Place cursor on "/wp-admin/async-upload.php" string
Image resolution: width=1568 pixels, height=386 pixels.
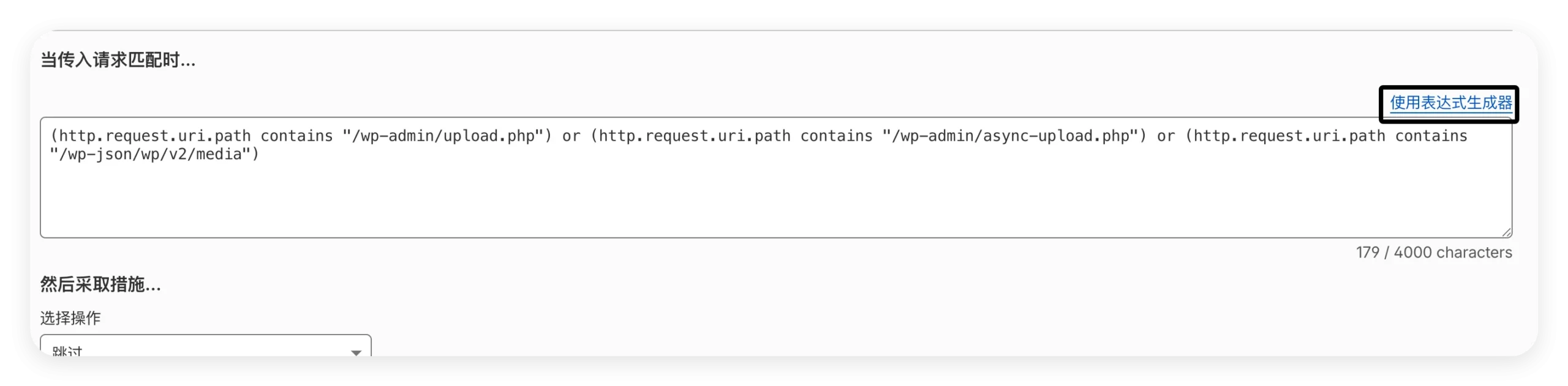point(1010,136)
